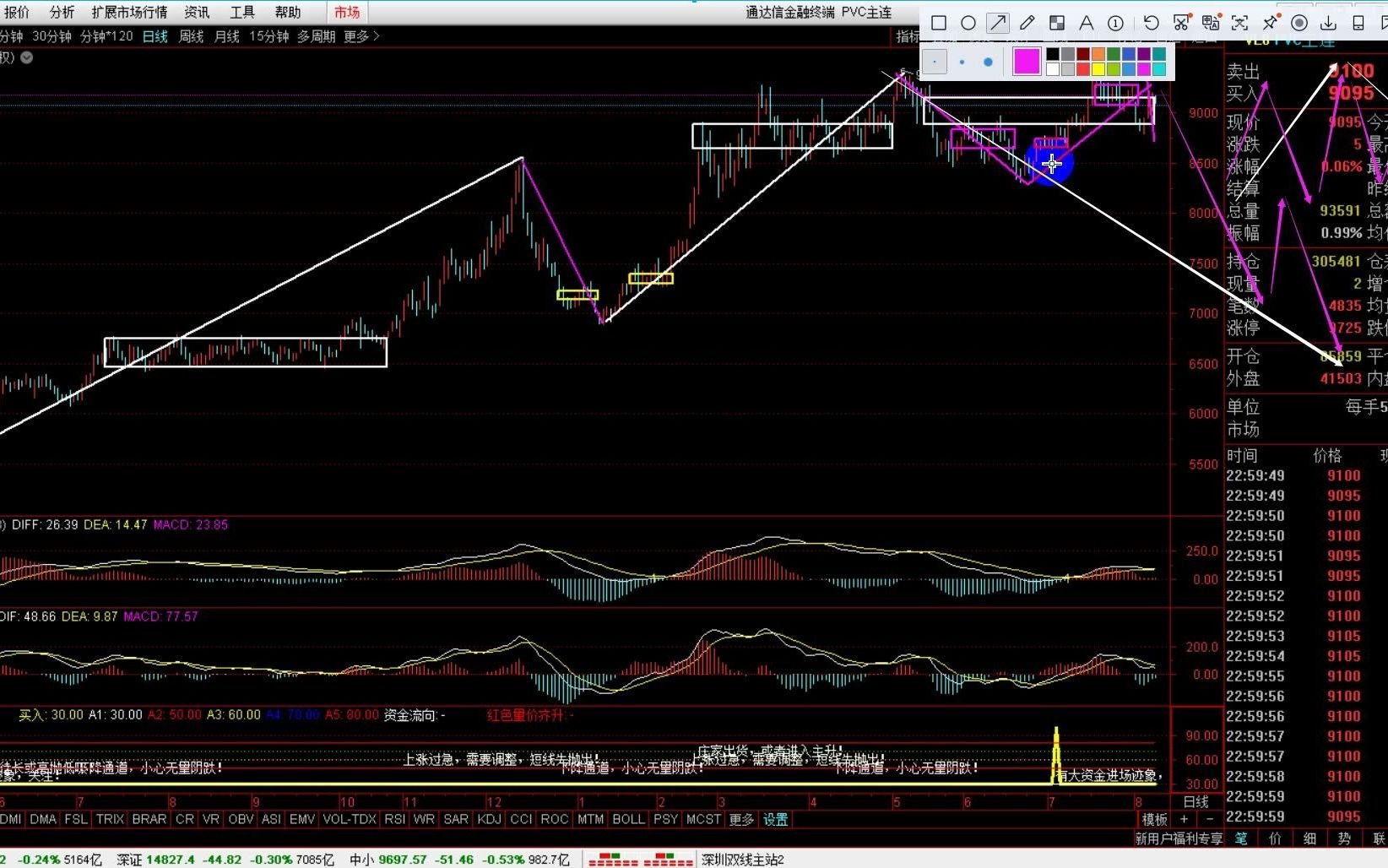Switch chart to 分钟*120 period
Screen dimensions: 1388x868
coord(106,36)
